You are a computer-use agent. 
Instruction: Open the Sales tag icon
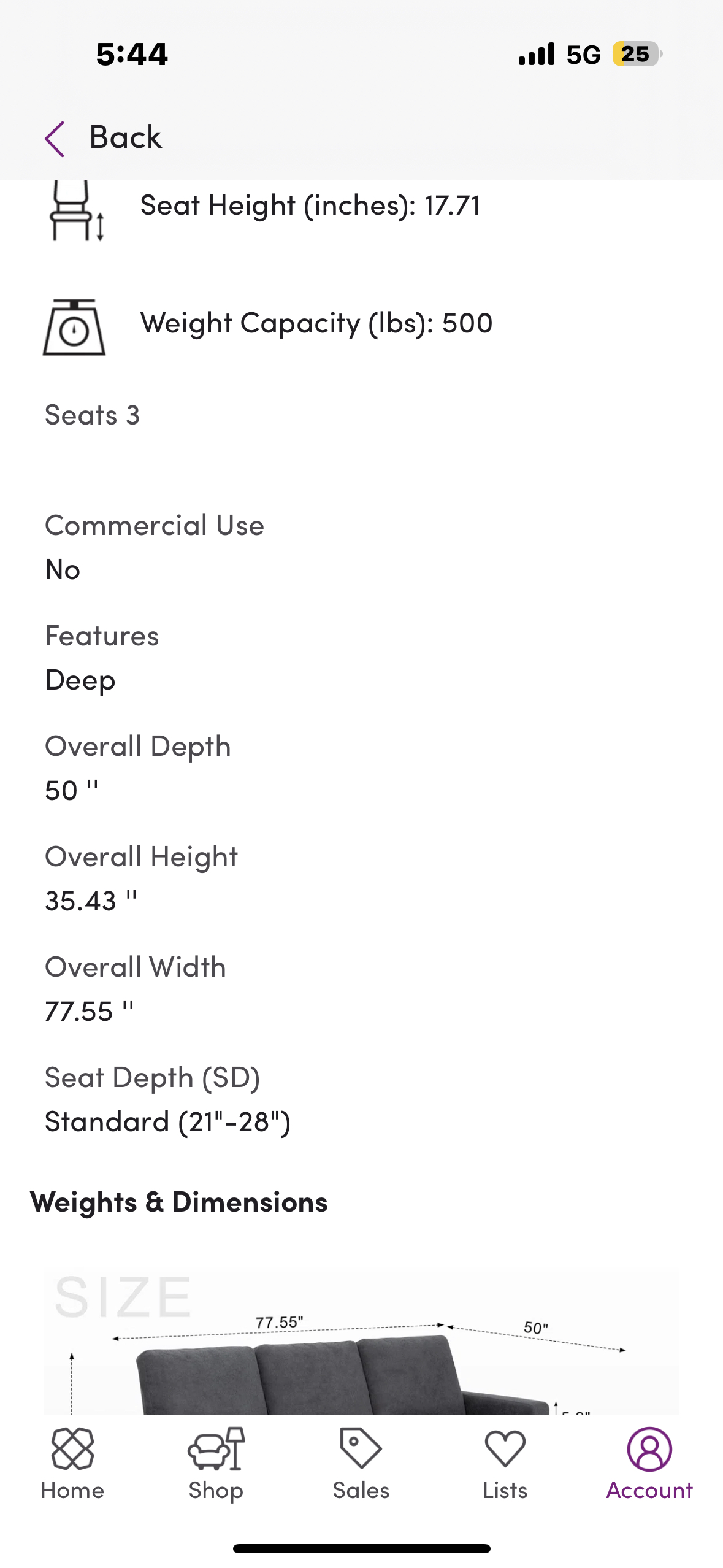tap(361, 1448)
